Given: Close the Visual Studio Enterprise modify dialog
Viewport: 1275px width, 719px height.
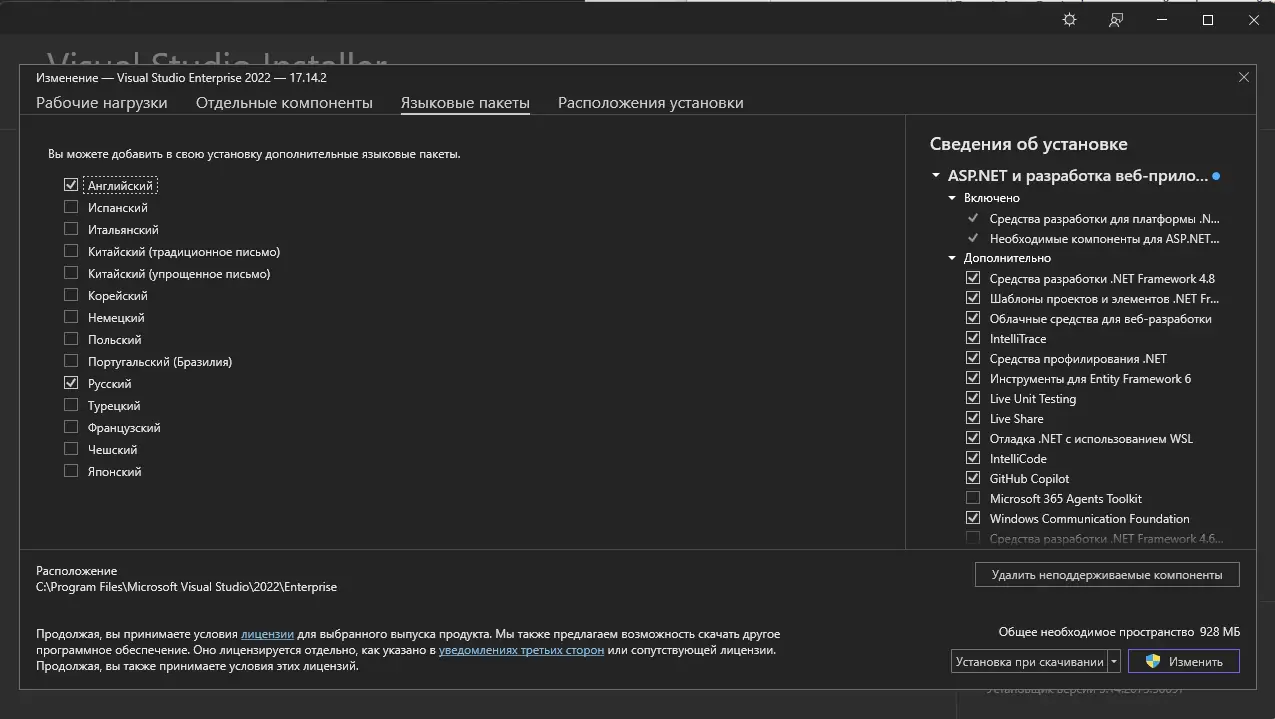Looking at the screenshot, I should click(1244, 77).
